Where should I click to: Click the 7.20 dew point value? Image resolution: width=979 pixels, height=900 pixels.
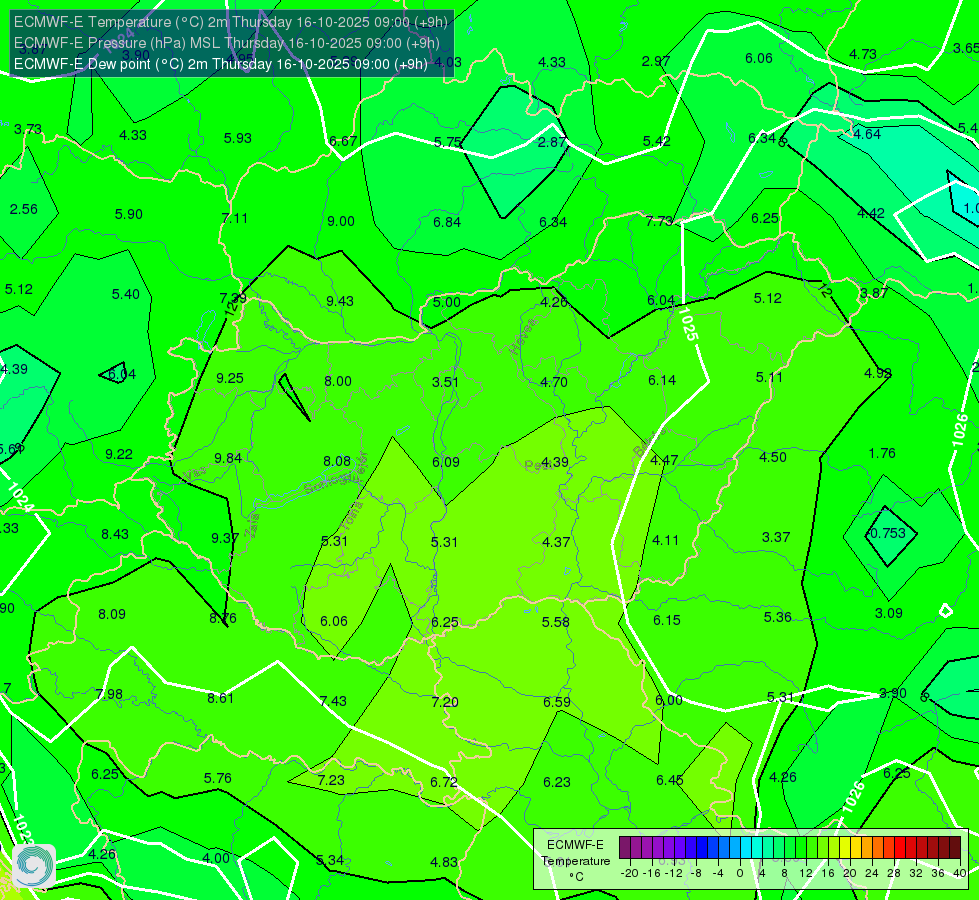pos(445,702)
